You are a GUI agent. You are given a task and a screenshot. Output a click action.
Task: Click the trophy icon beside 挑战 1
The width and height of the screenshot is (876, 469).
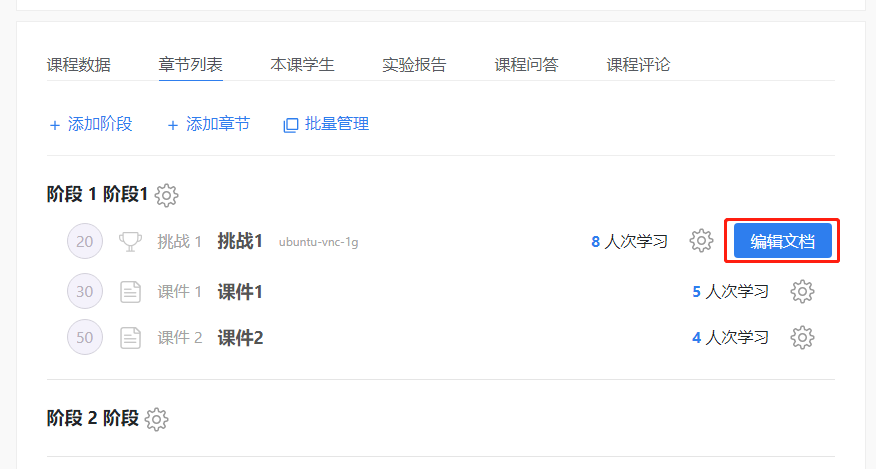[130, 241]
